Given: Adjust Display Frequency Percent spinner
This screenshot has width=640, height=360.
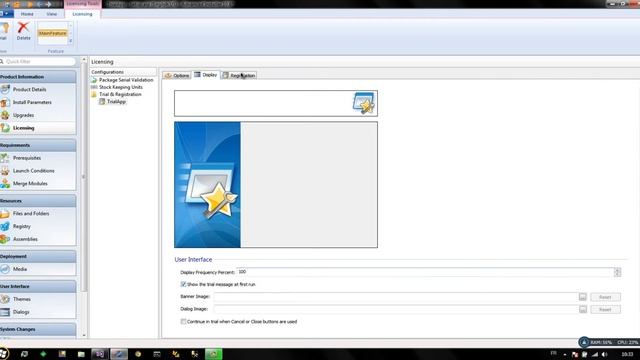Looking at the screenshot, I should coord(617,272).
